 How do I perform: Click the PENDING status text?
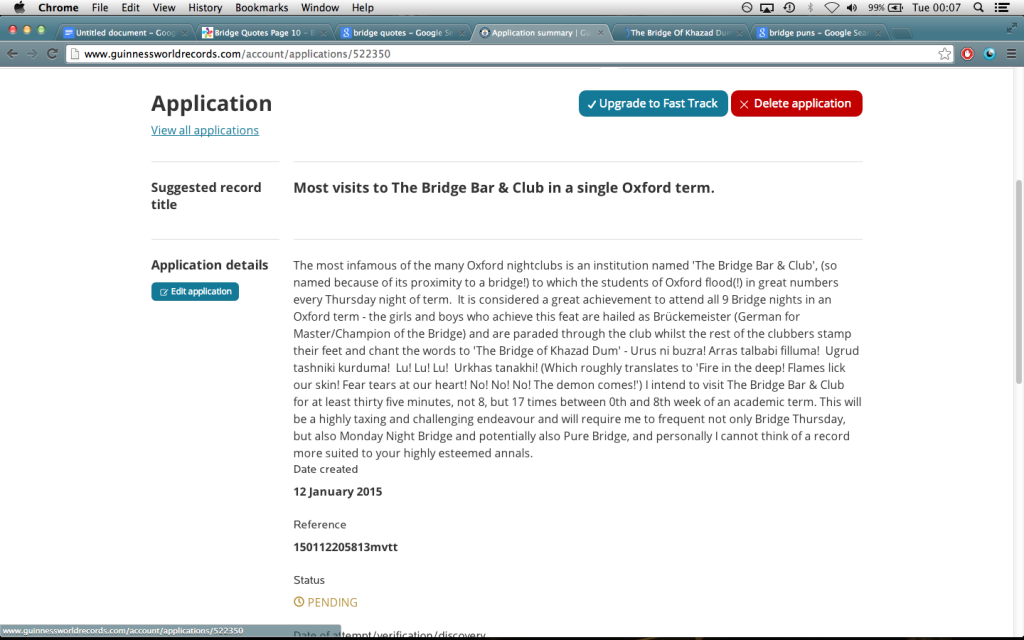[x=332, y=602]
